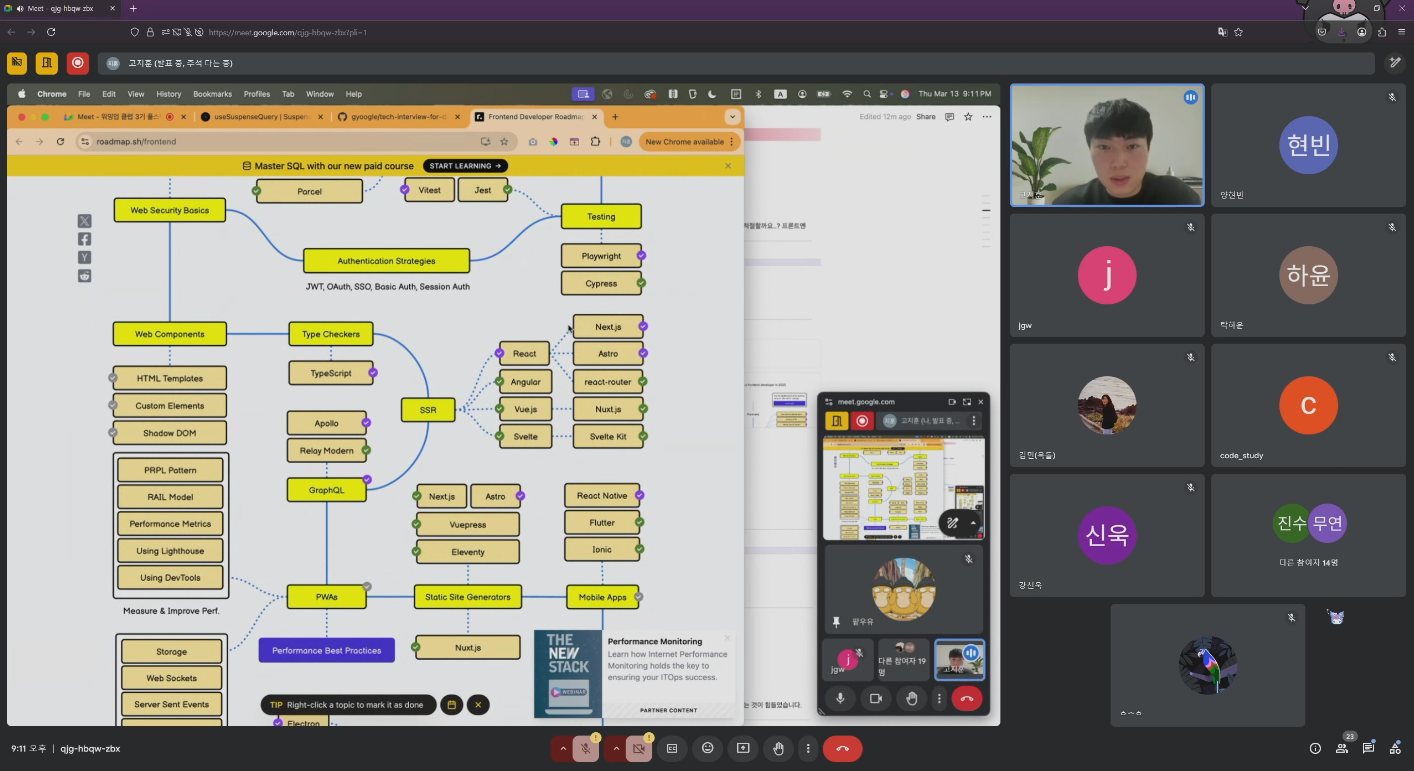Click the calendar icon beside TIP popup

tap(451, 705)
